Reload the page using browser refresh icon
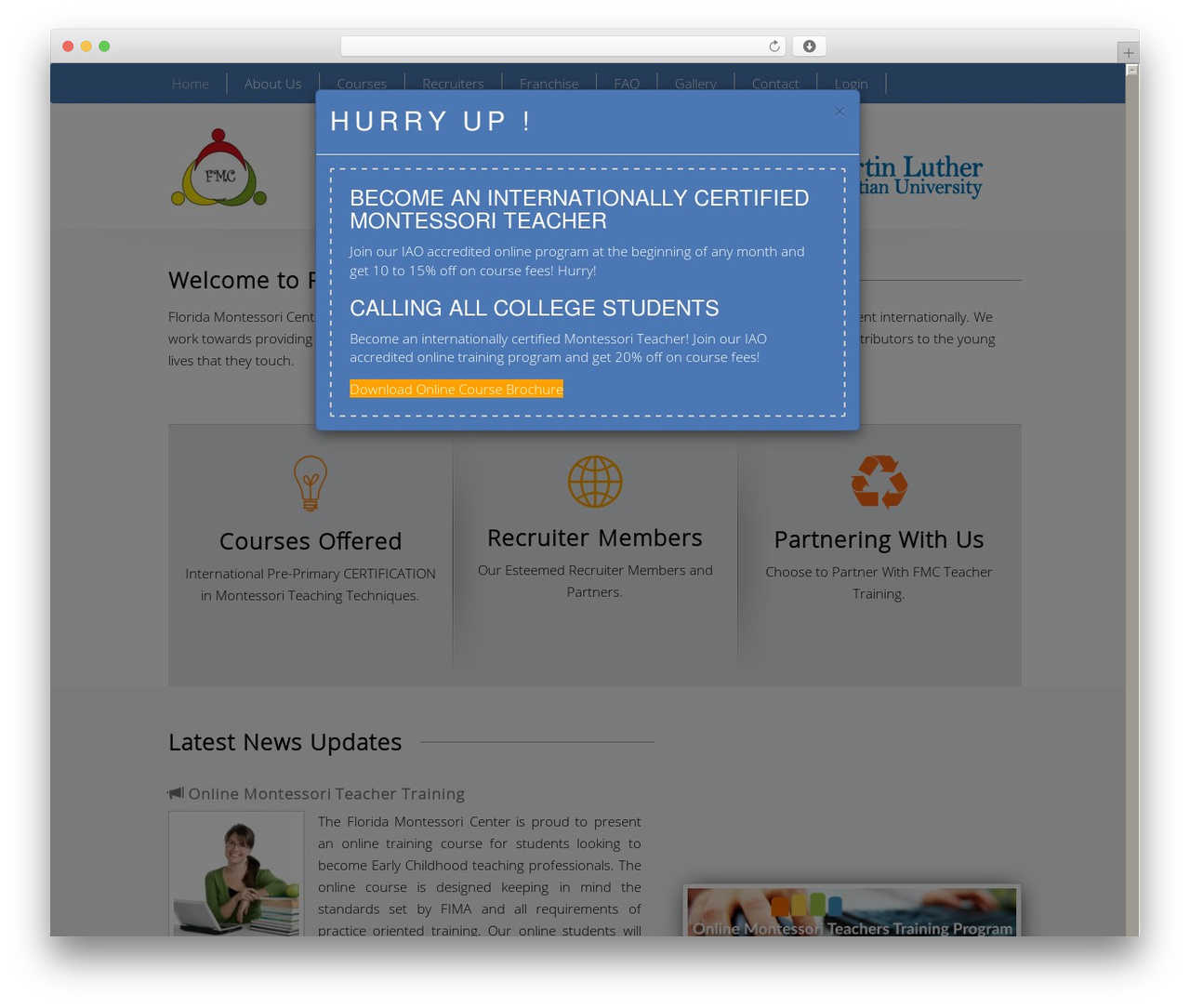Viewport: 1190px width, 1008px height. 773,46
